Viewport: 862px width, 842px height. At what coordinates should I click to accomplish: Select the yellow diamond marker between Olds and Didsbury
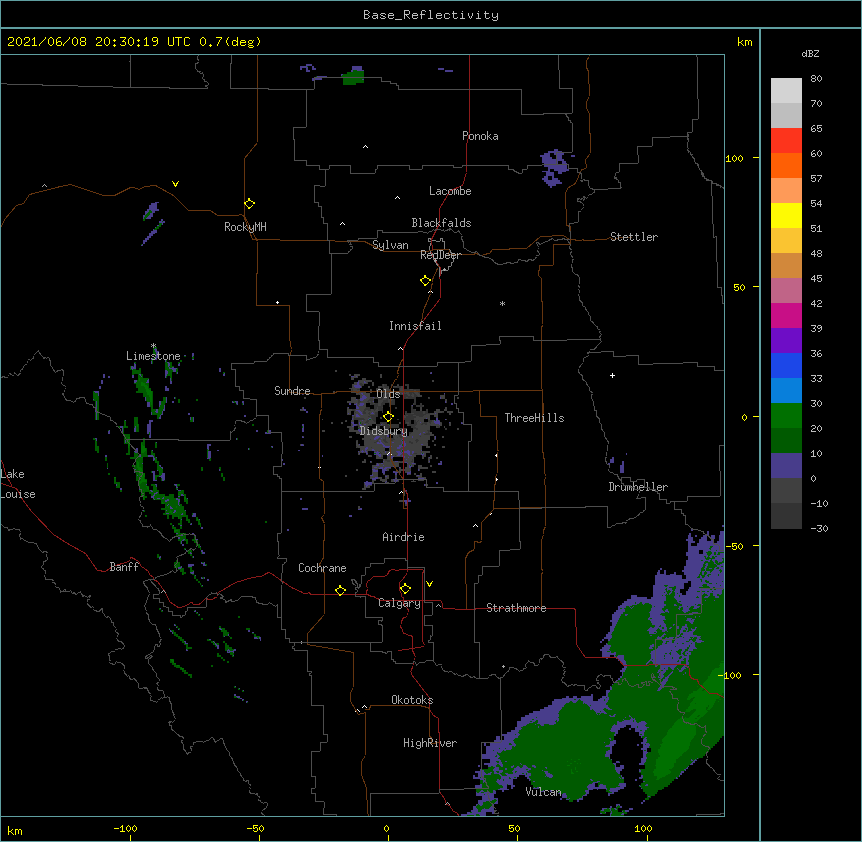388,417
